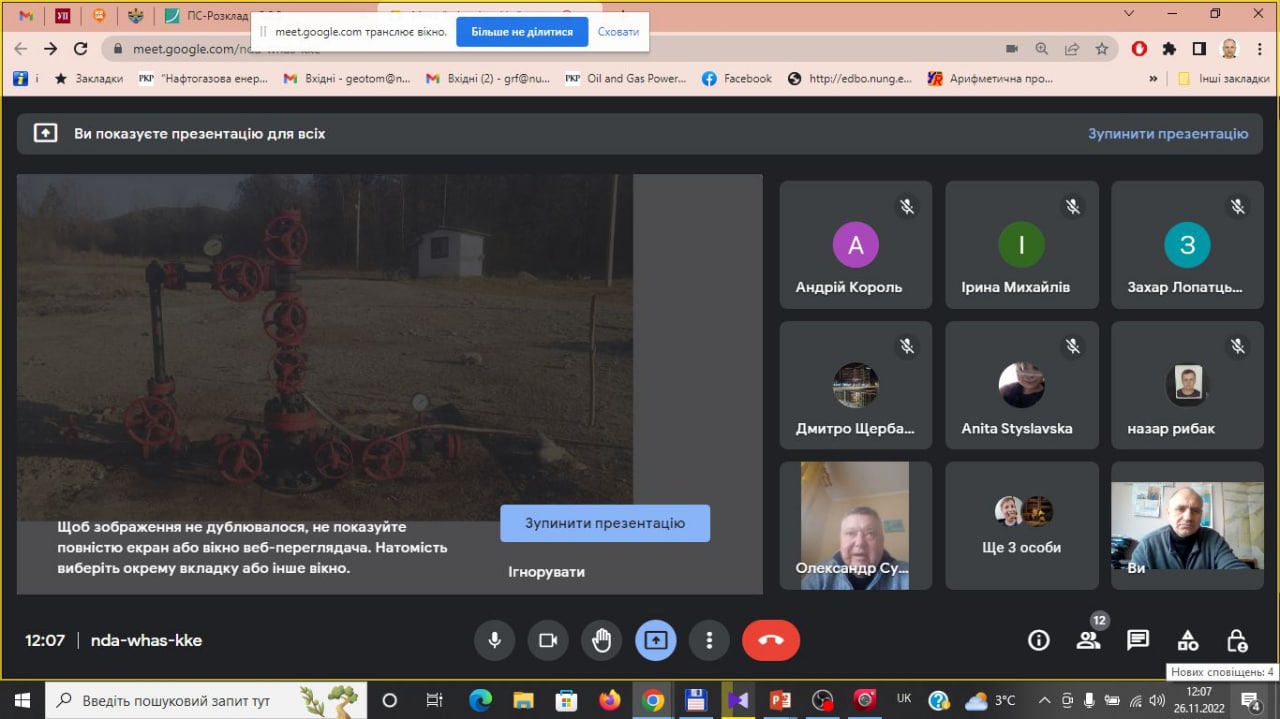Open the 'Ще 3 особи' tile
Screen dimensions: 1280x719
pyautogui.click(x=1021, y=525)
